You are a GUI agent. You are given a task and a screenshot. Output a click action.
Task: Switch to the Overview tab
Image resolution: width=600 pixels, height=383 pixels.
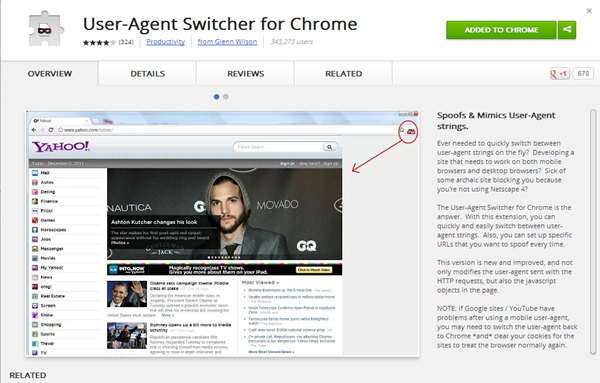click(50, 73)
